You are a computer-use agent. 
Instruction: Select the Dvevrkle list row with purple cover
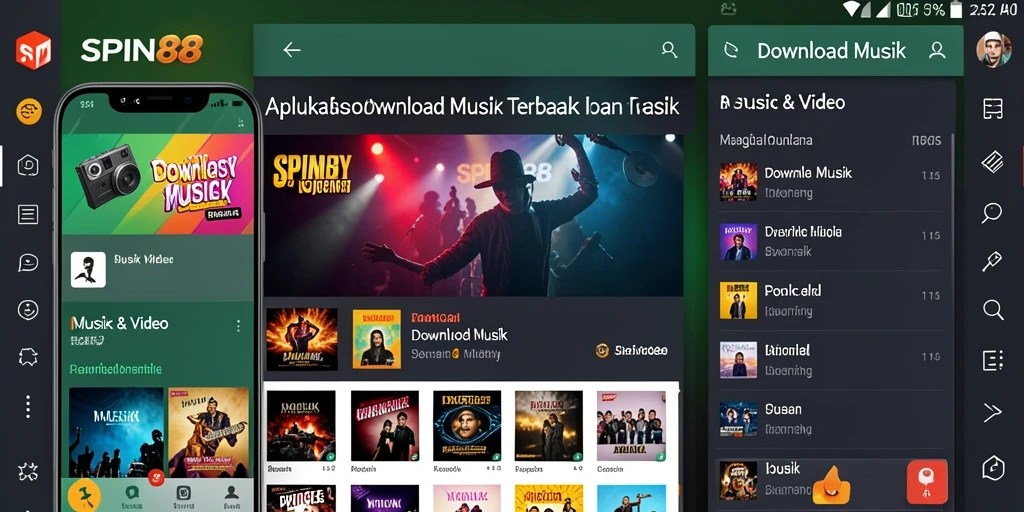click(x=831, y=242)
